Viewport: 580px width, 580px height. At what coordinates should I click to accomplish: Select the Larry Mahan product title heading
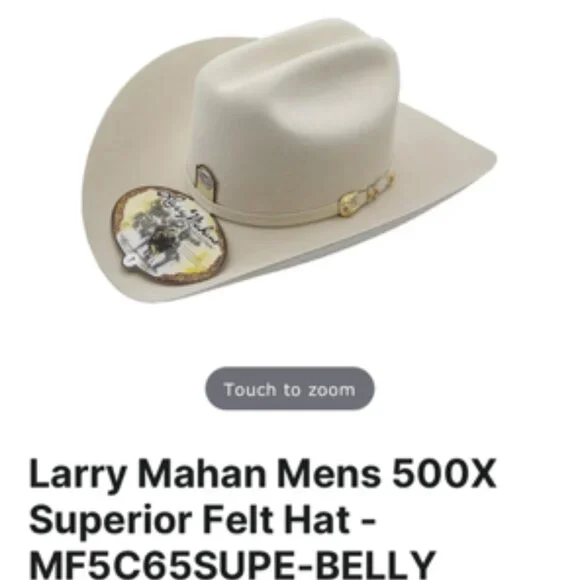tap(262, 518)
